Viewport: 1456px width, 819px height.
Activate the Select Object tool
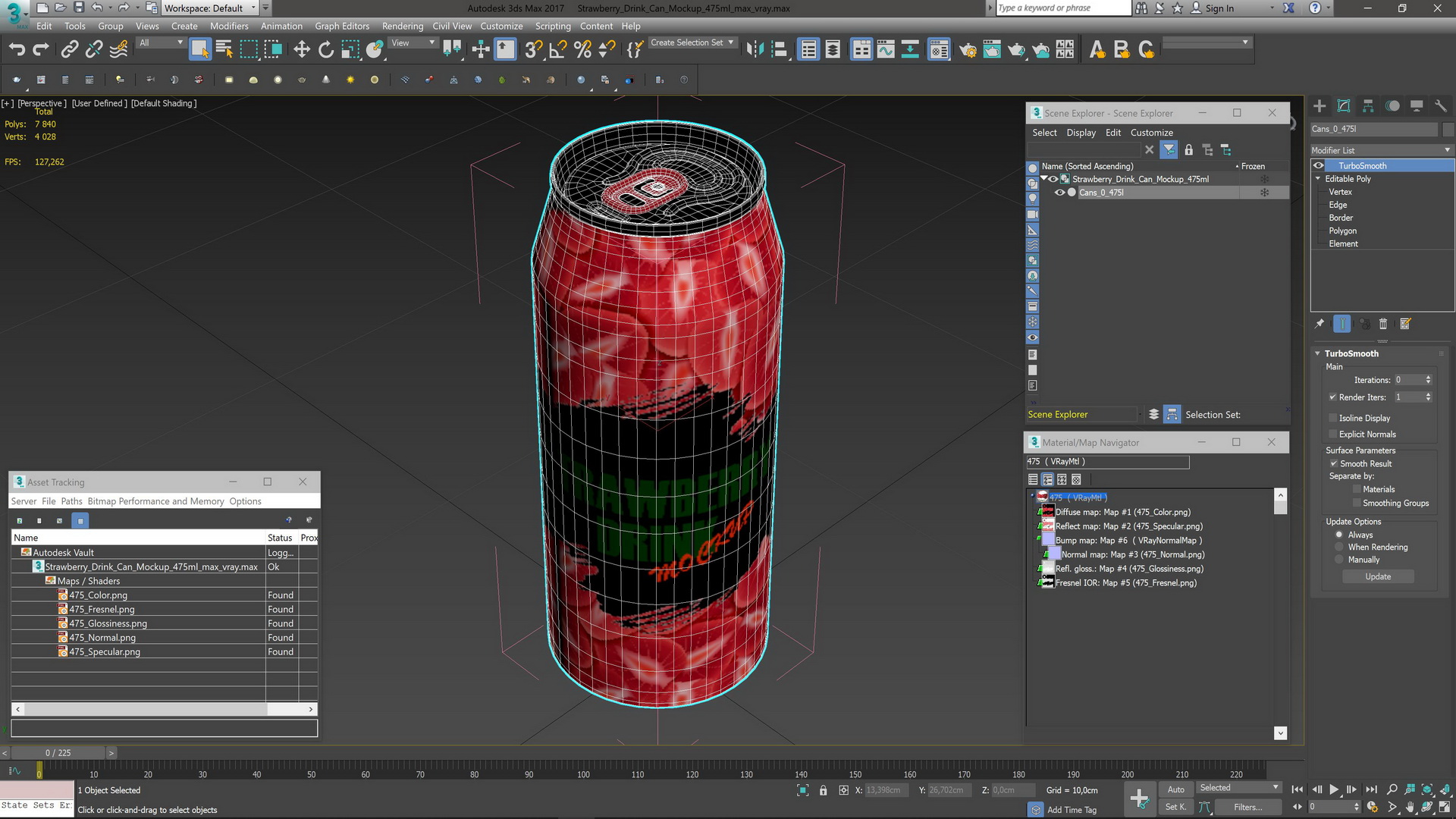click(x=199, y=50)
